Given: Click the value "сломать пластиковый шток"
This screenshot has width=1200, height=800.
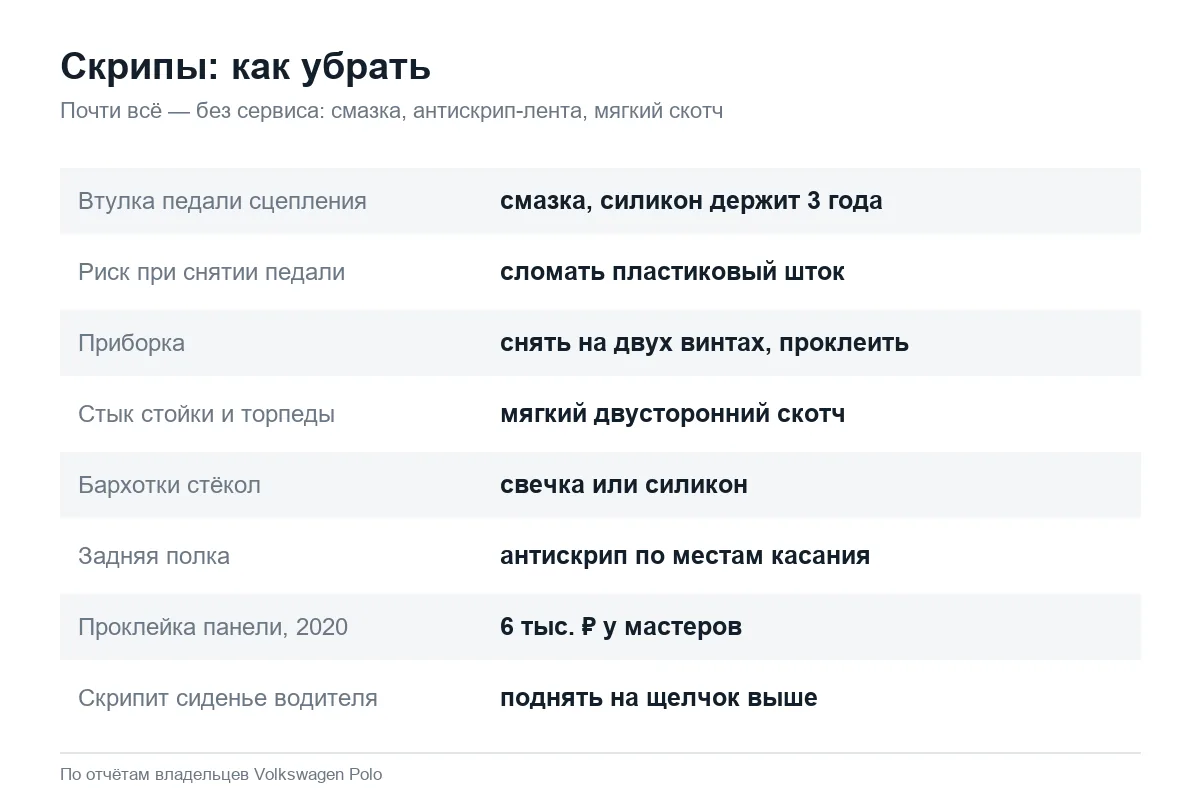Looking at the screenshot, I should 672,272.
